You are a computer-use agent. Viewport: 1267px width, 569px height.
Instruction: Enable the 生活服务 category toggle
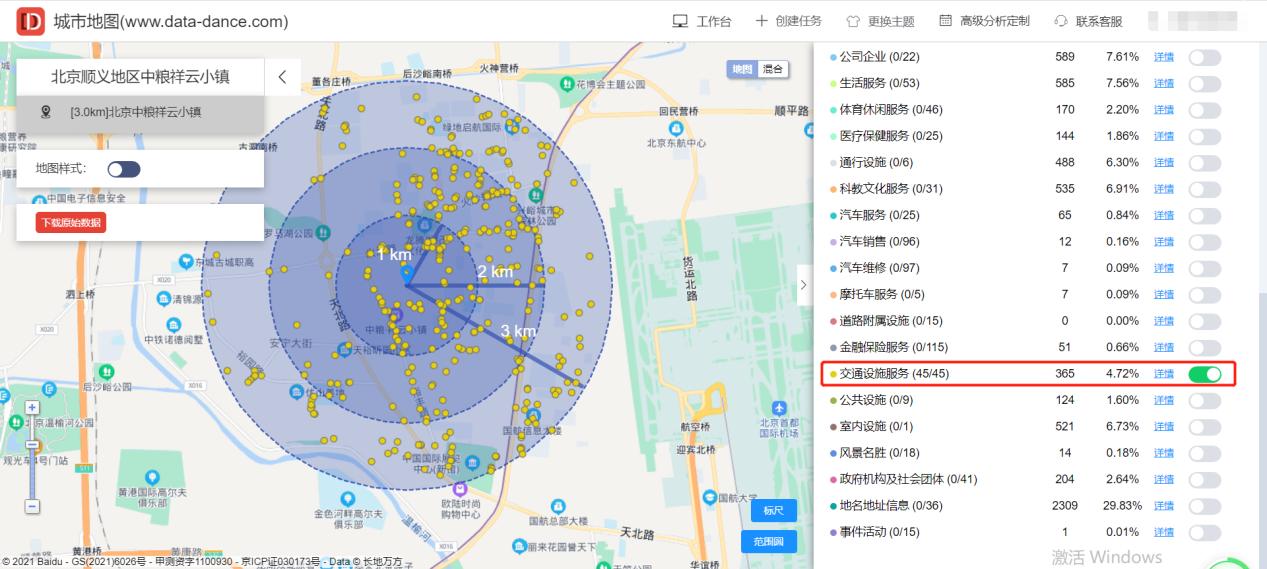1204,83
